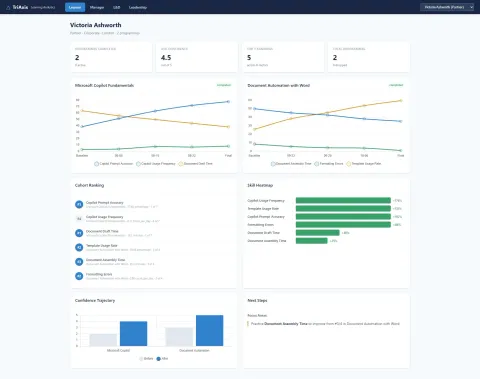Click the Skill Heatmap heading
The width and height of the screenshot is (480, 379).
260,185
